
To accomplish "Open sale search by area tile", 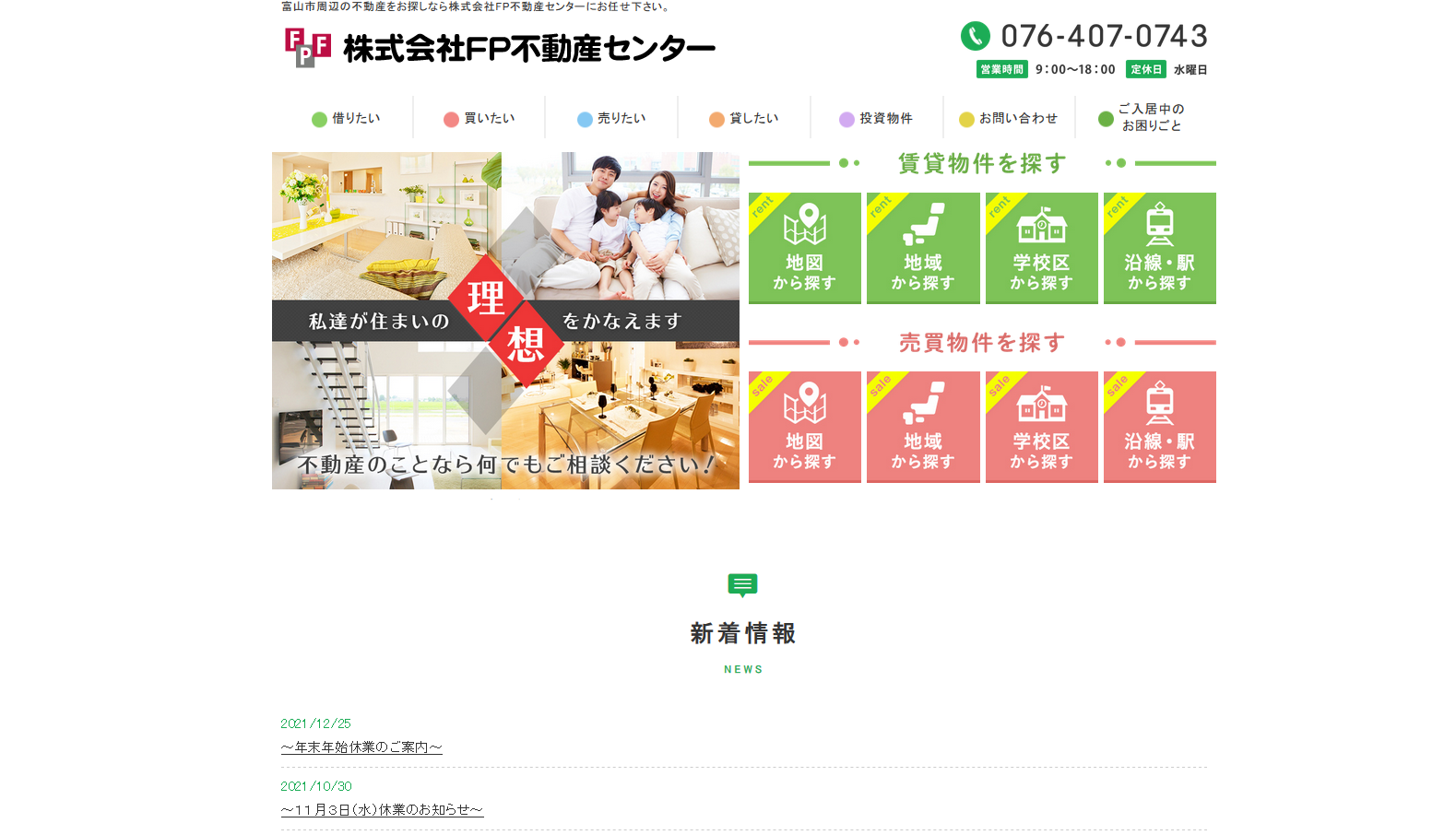I will point(922,427).
